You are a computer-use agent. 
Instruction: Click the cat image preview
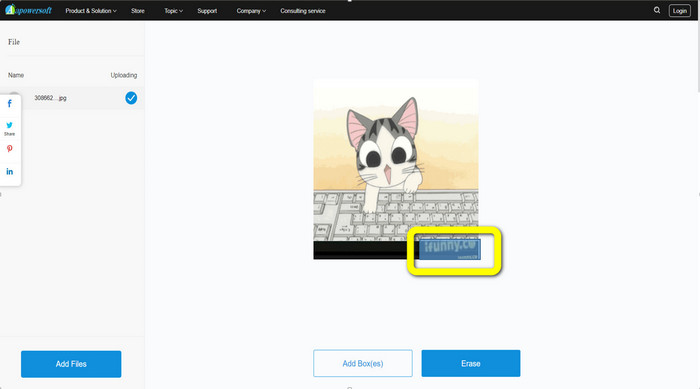click(x=396, y=169)
